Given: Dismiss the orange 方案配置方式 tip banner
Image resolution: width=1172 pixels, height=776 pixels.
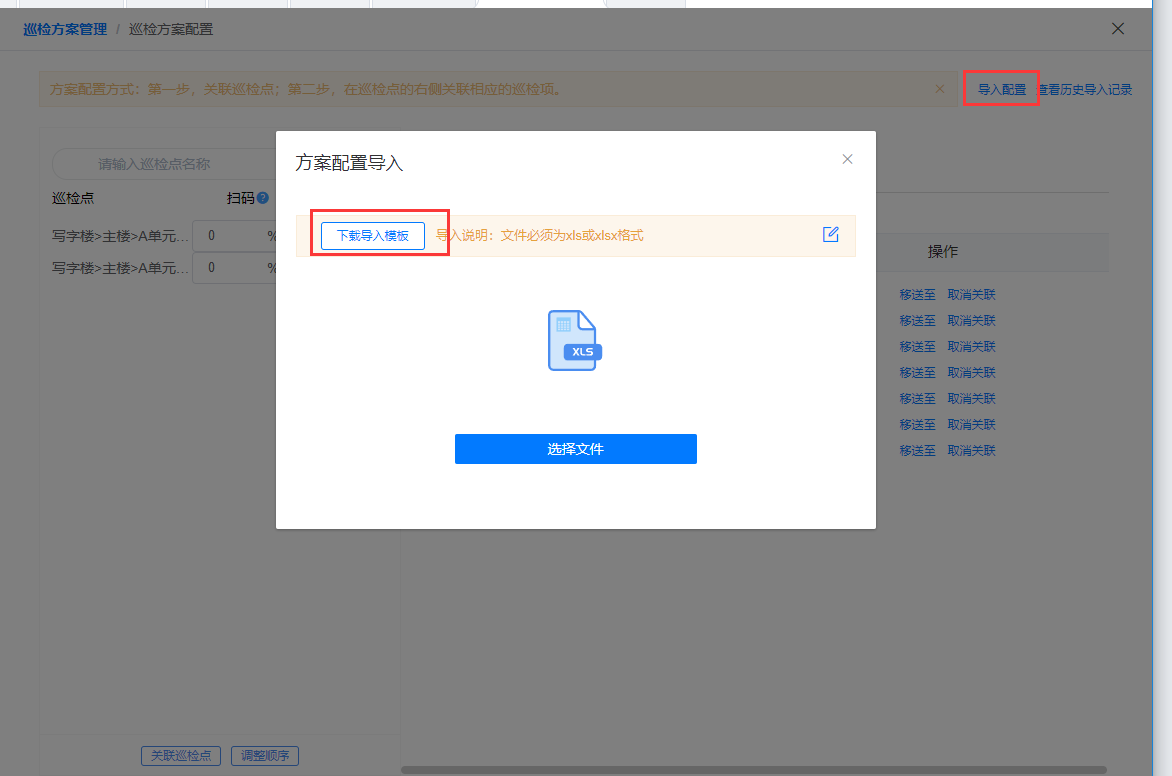Looking at the screenshot, I should click(939, 89).
